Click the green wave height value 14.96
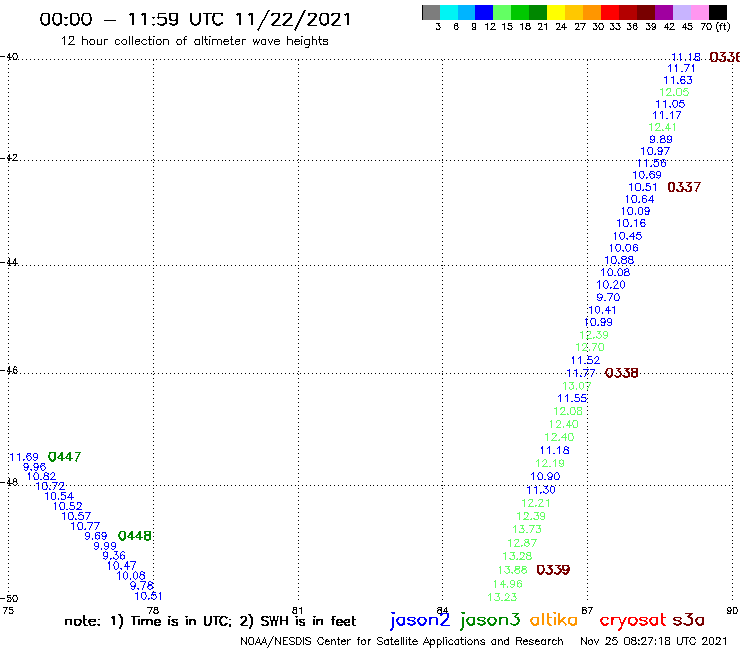 pyautogui.click(x=507, y=584)
